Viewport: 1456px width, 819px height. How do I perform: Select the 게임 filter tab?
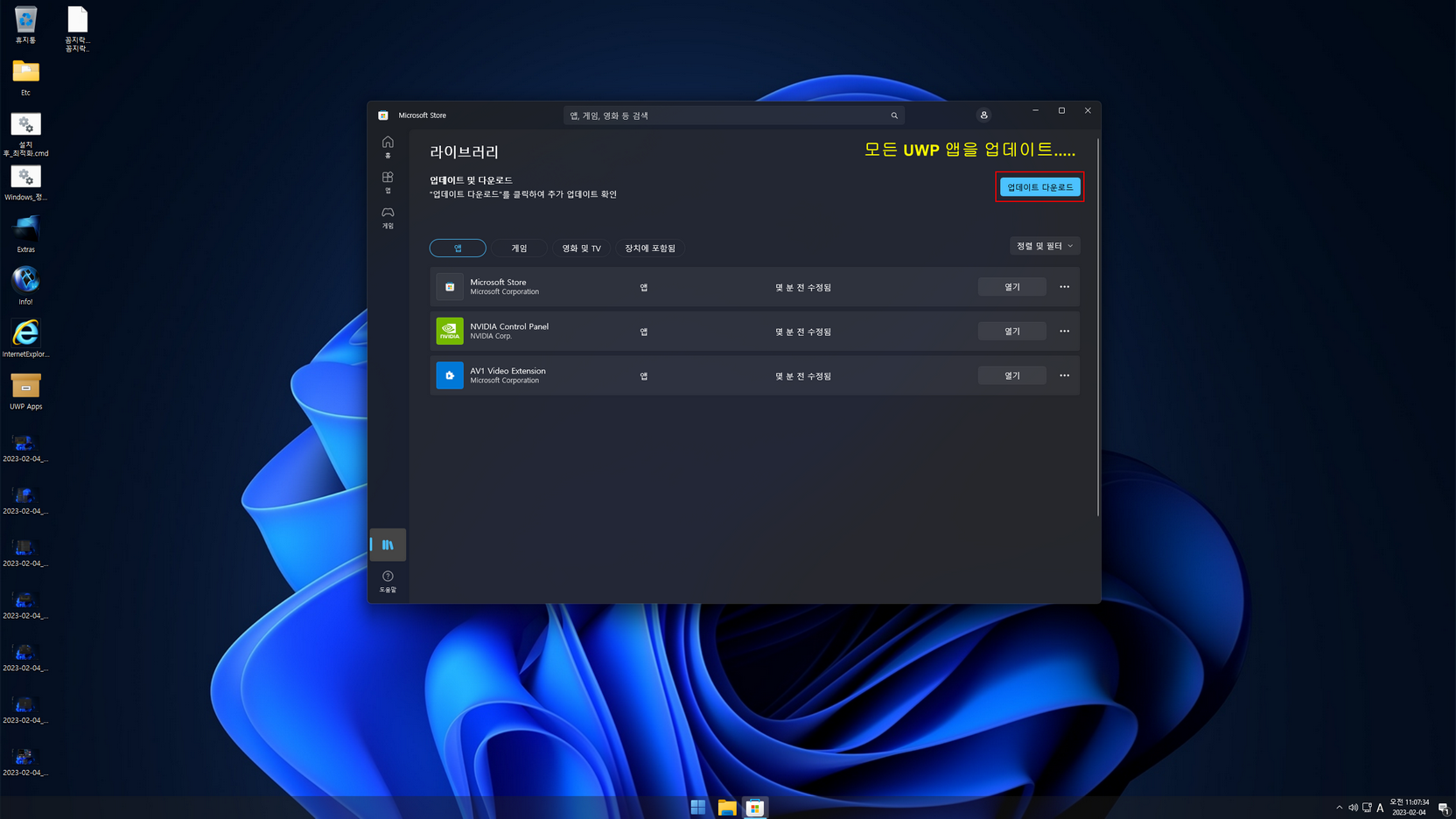(519, 248)
